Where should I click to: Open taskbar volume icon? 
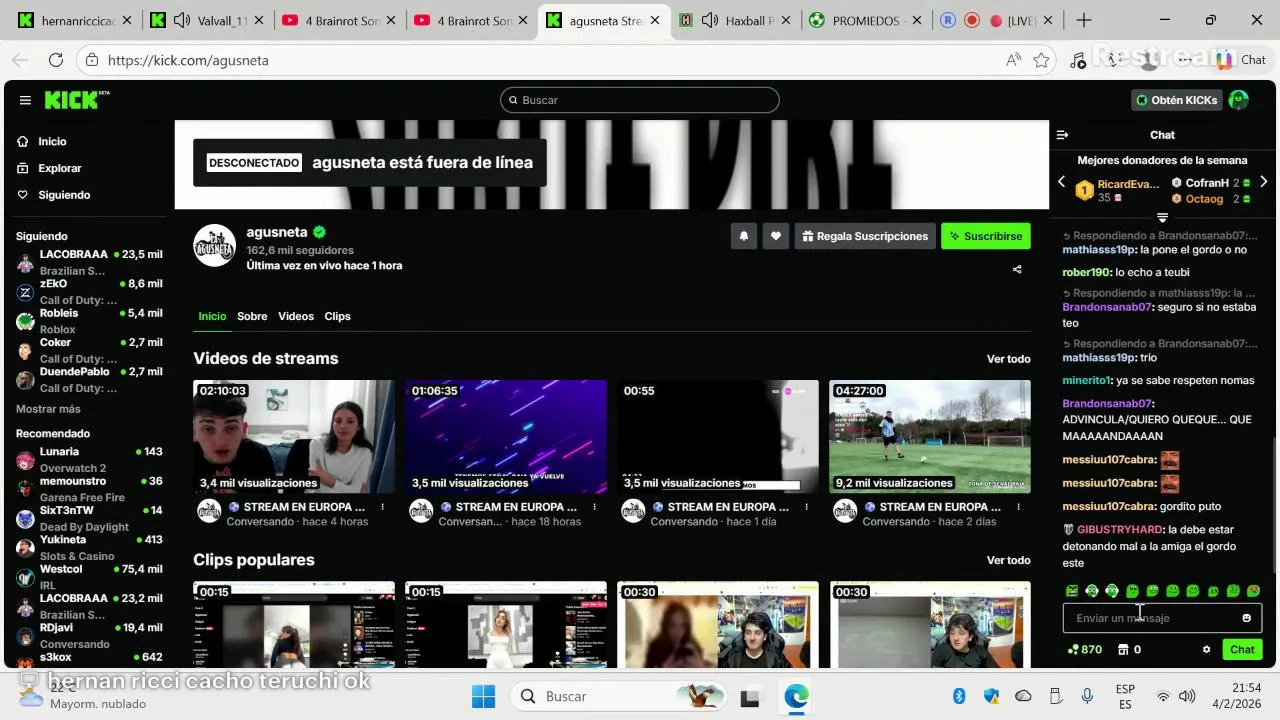coord(1187,696)
